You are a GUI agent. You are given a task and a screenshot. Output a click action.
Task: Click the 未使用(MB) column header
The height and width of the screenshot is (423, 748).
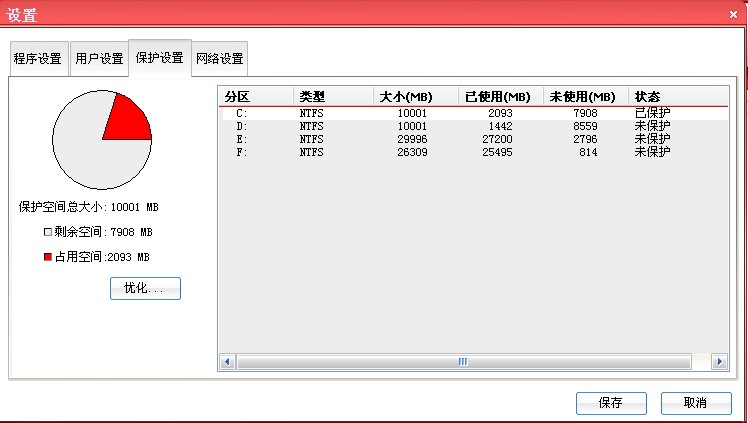[586, 97]
